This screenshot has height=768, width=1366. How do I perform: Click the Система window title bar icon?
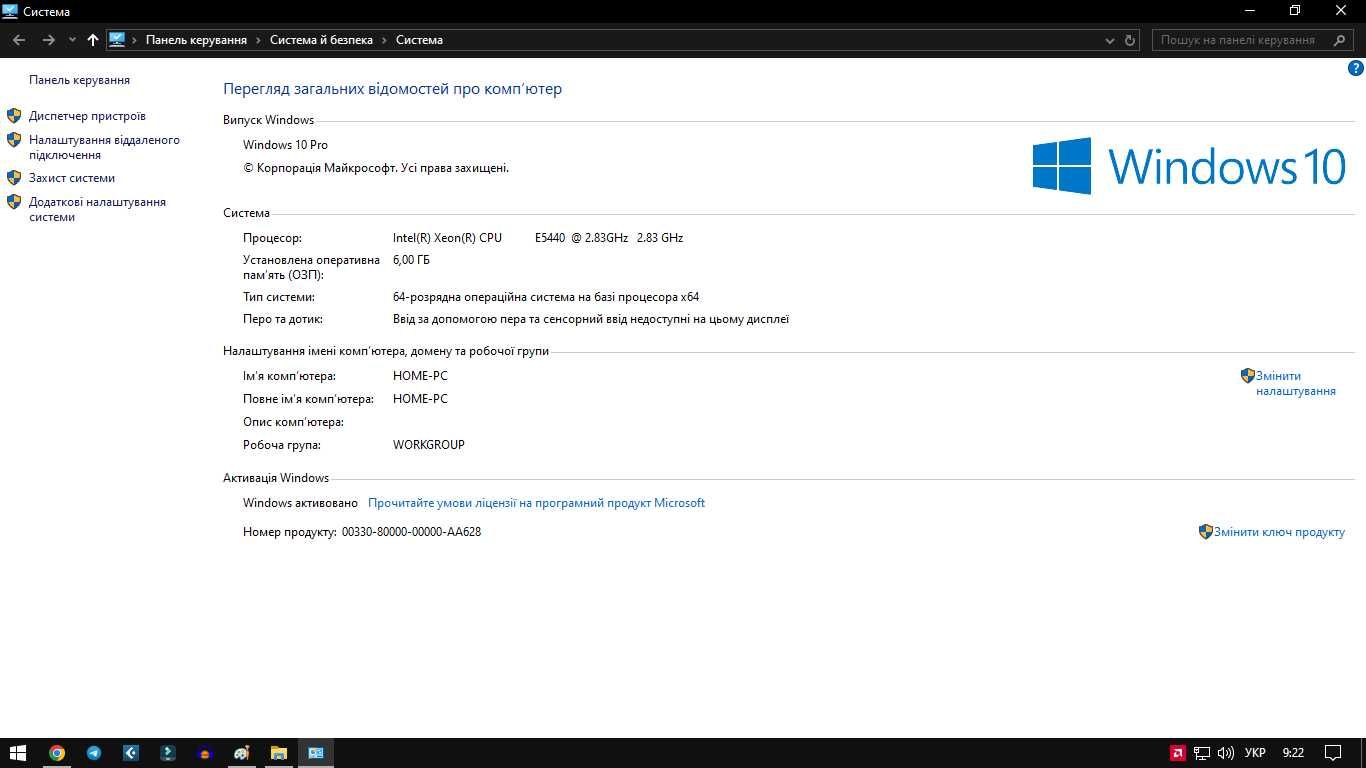10,11
